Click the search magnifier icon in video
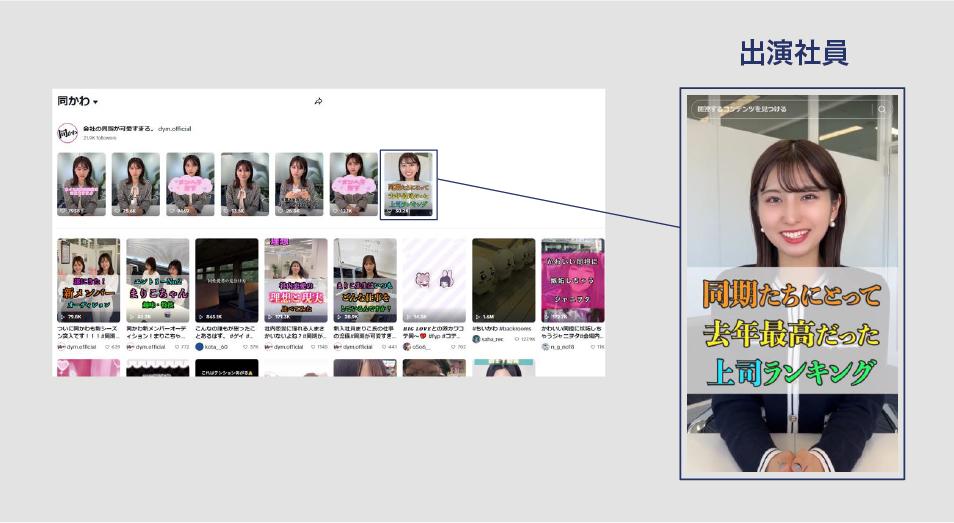The height and width of the screenshot is (523, 954). click(881, 109)
